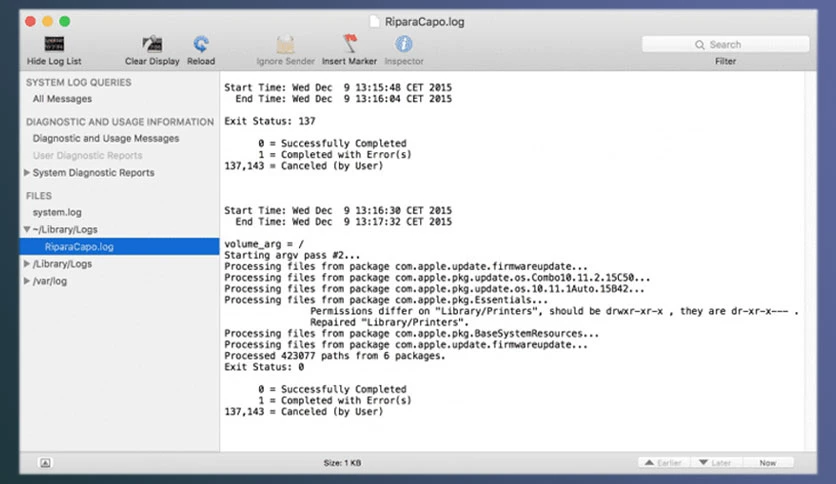836x484 pixels.
Task: Click the icon button in the bottom-left status bar
Action: [45, 463]
